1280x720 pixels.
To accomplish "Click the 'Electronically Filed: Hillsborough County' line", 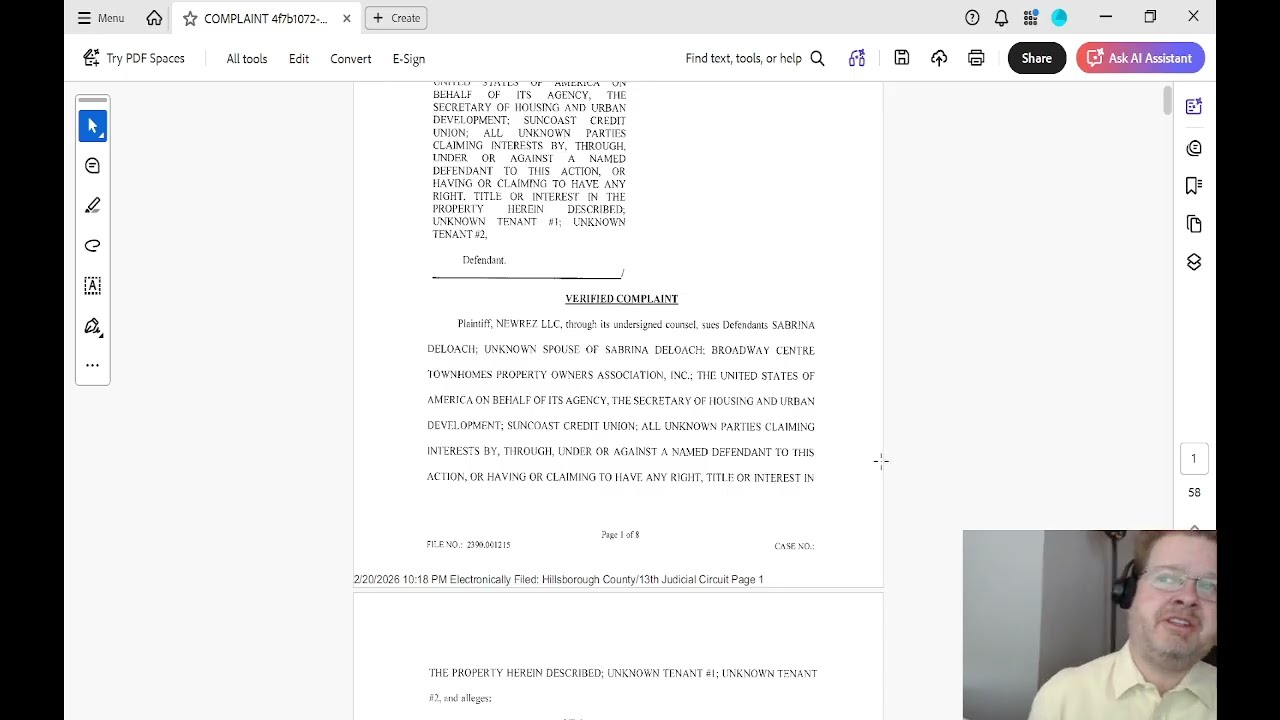I will coord(558,580).
